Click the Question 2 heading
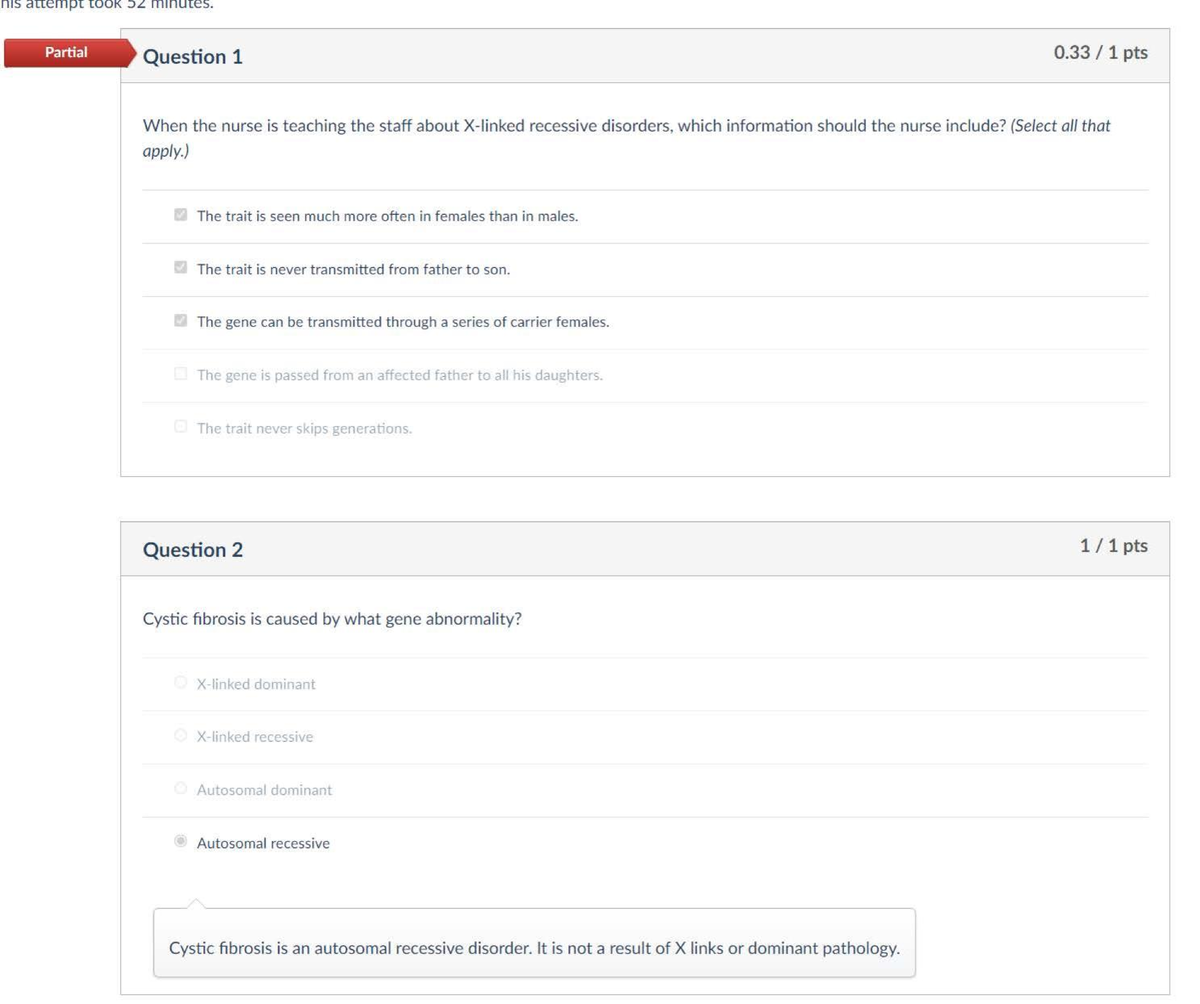The width and height of the screenshot is (1200, 1004). 193,549
